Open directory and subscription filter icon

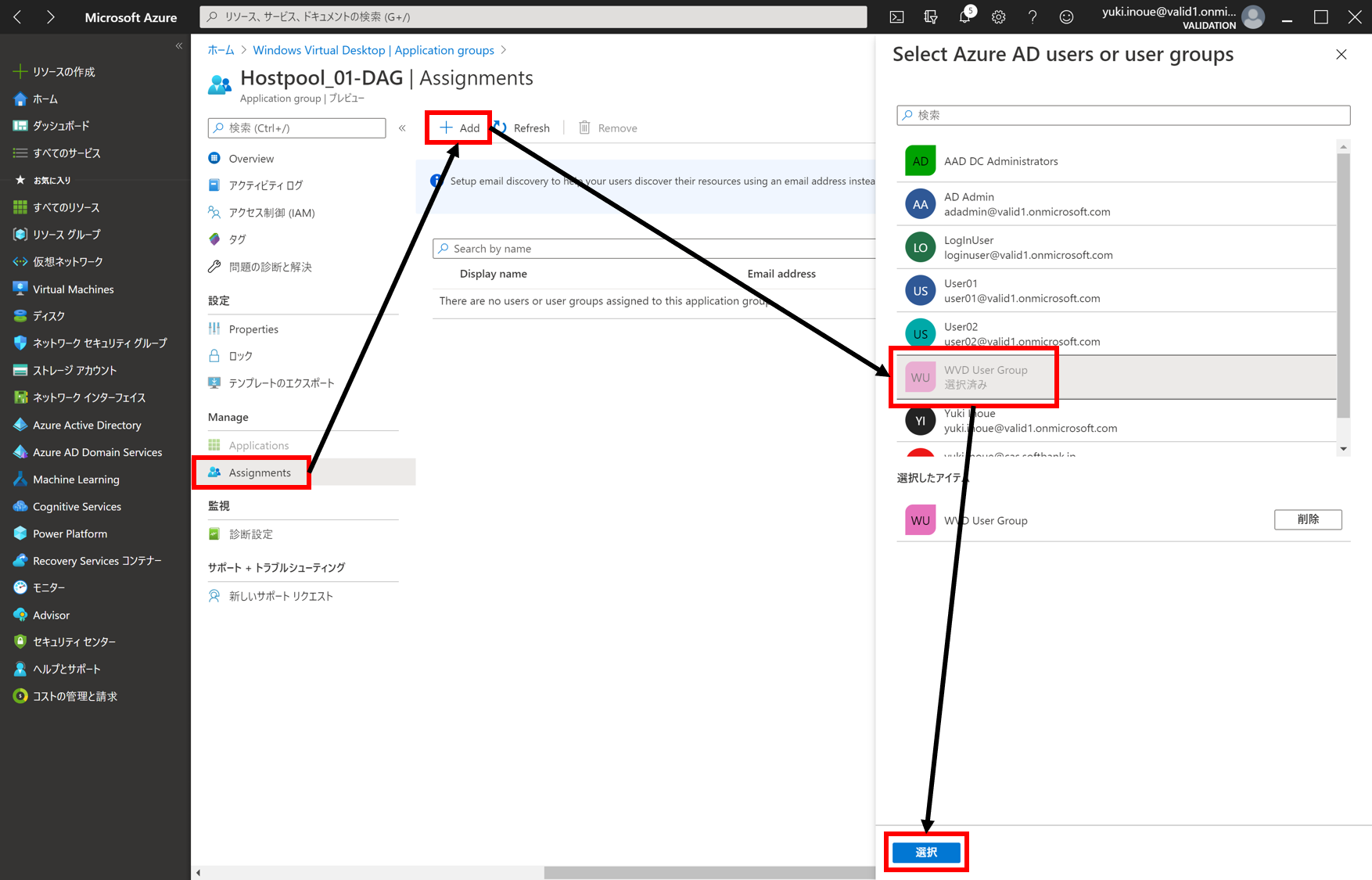(x=931, y=17)
